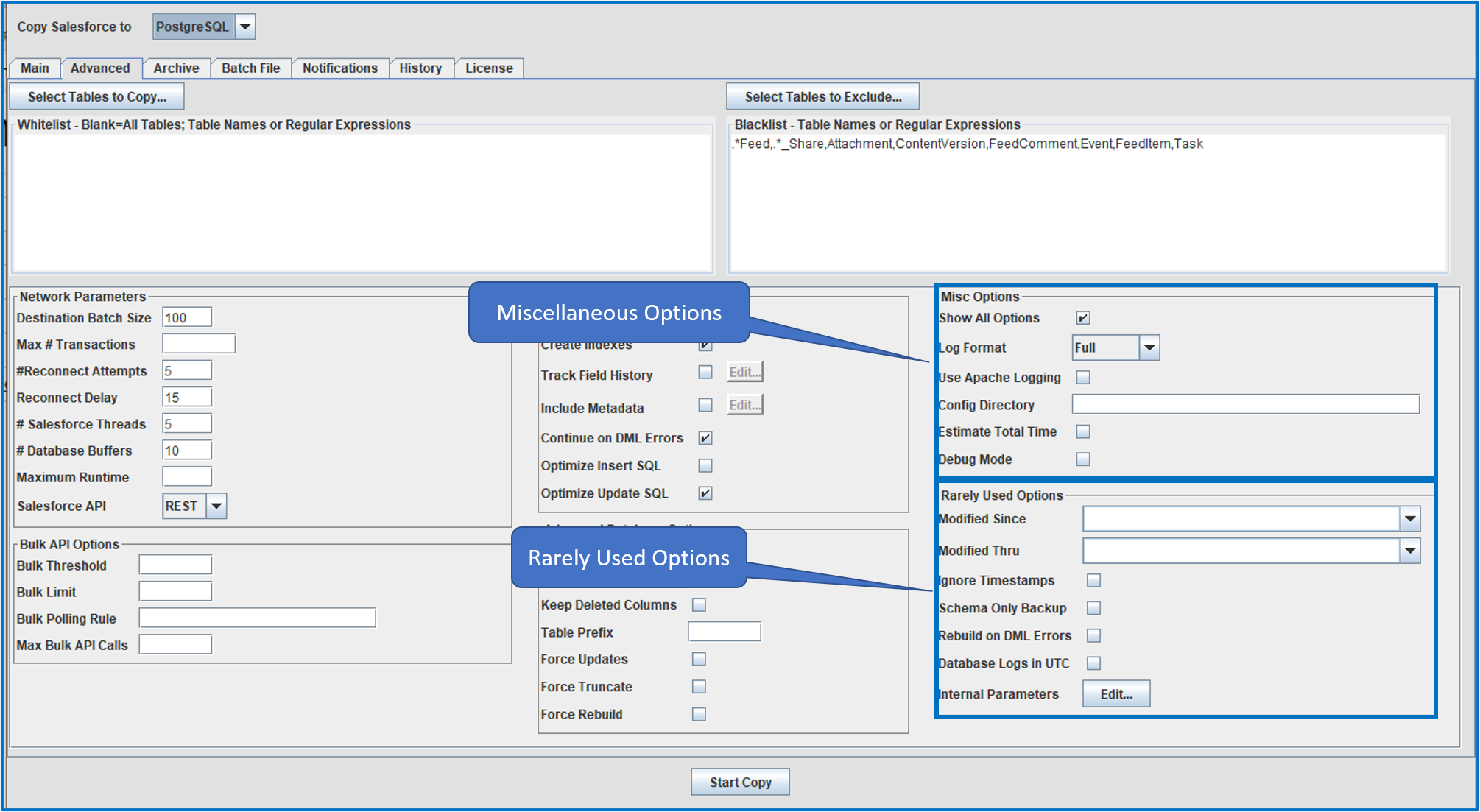The image size is (1480, 812).
Task: Enable Use Apache Logging checkbox
Action: [x=1083, y=378]
